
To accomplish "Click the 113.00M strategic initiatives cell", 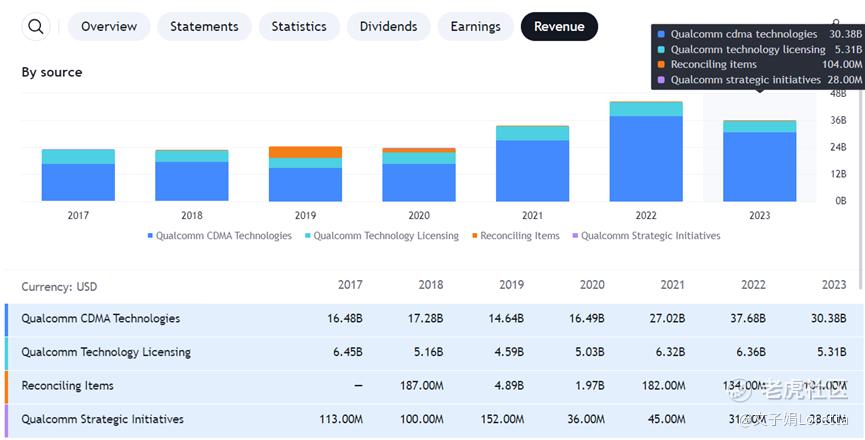I will pyautogui.click(x=341, y=419).
